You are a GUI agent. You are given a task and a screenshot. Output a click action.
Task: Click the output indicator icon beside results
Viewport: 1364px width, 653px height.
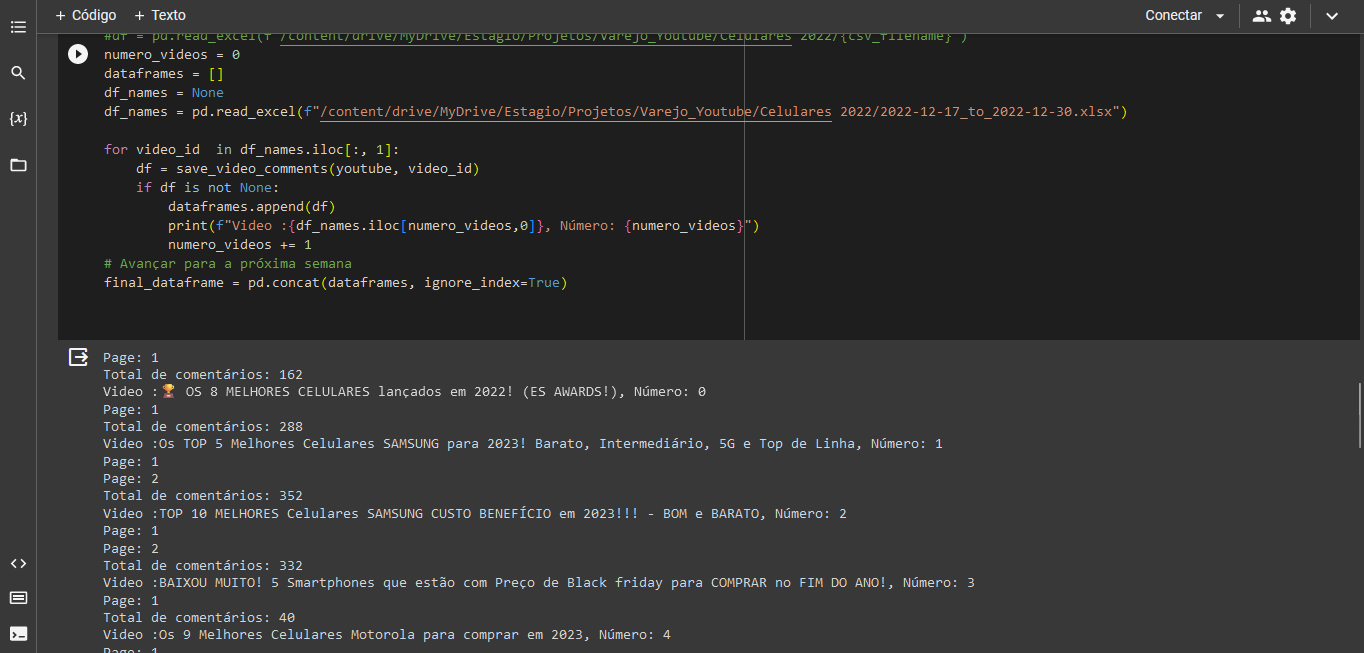pyautogui.click(x=77, y=356)
